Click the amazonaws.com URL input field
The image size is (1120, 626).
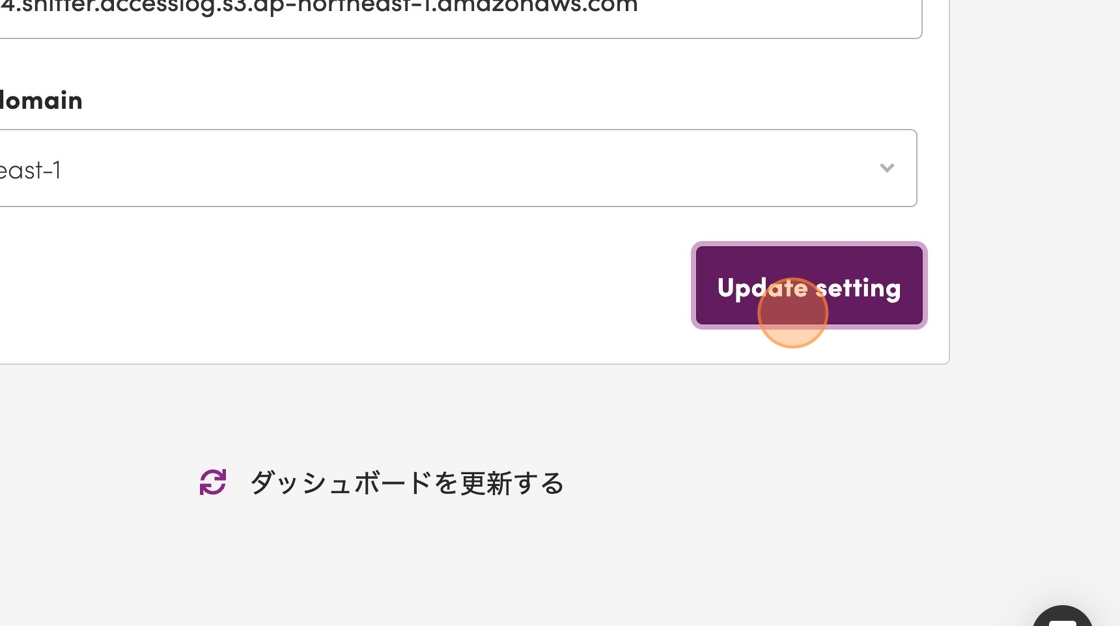tap(461, 14)
